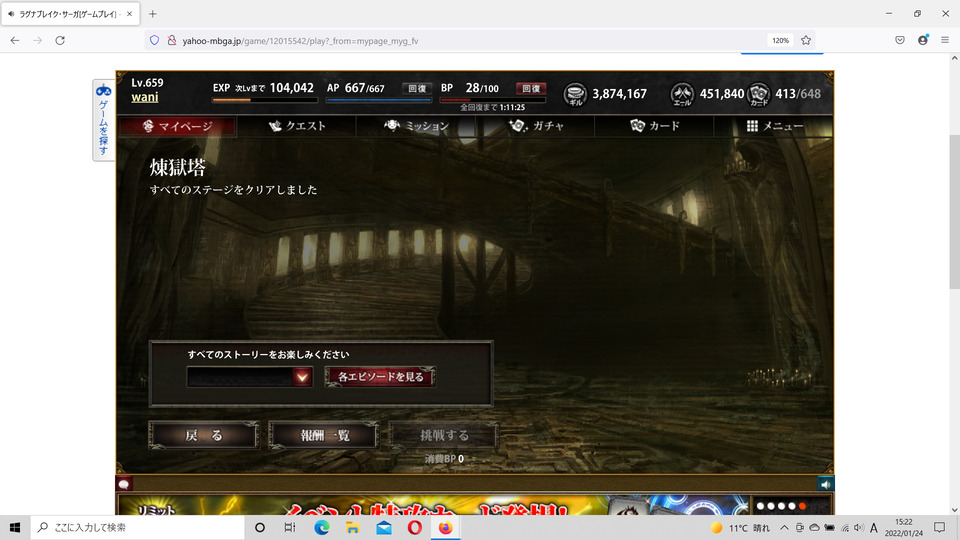The width and height of the screenshot is (960, 540).
Task: Open Task View
Action: [x=290, y=527]
